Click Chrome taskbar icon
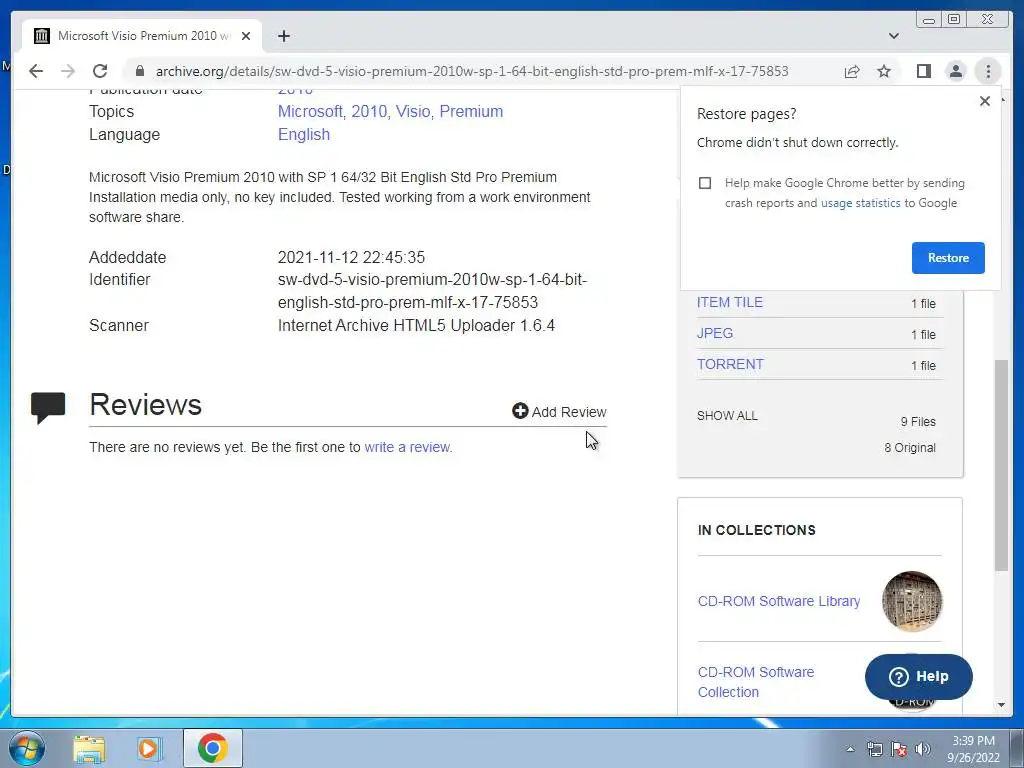This screenshot has width=1024, height=768. coord(213,748)
